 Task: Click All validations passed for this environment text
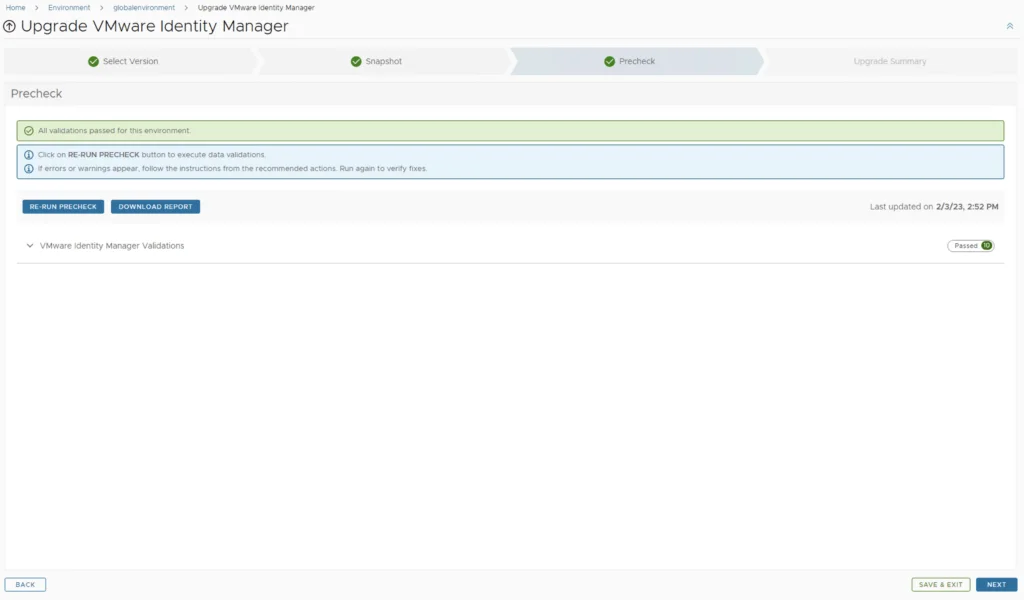pos(114,131)
